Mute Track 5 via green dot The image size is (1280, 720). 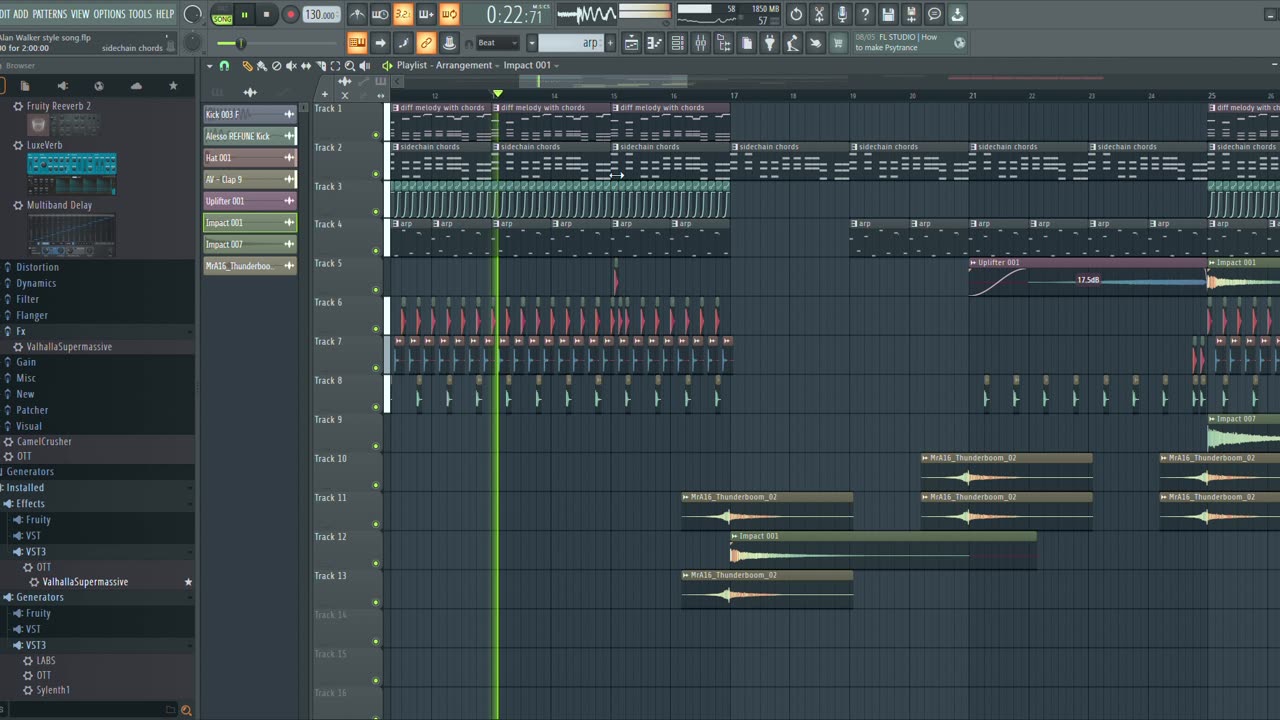point(376,290)
